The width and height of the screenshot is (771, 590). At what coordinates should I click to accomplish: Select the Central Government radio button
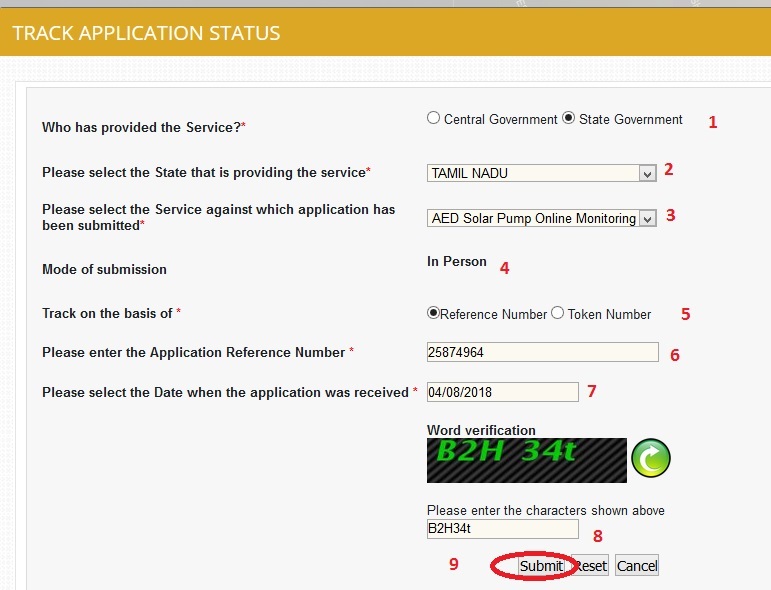click(x=433, y=118)
